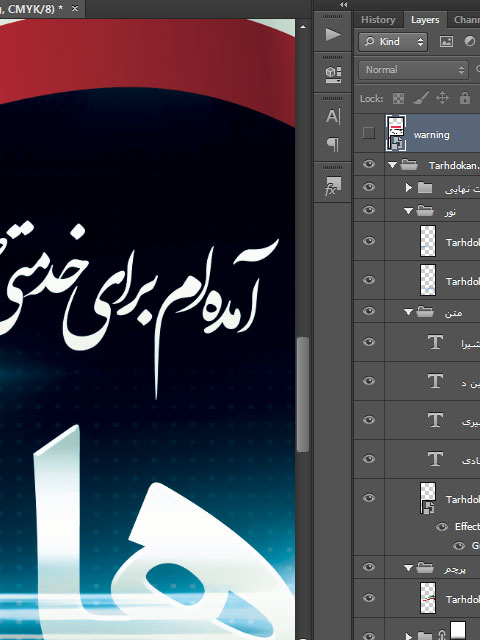Hide the Tarhdok layer inside پرچم group
The height and width of the screenshot is (640, 480).
tap(369, 598)
